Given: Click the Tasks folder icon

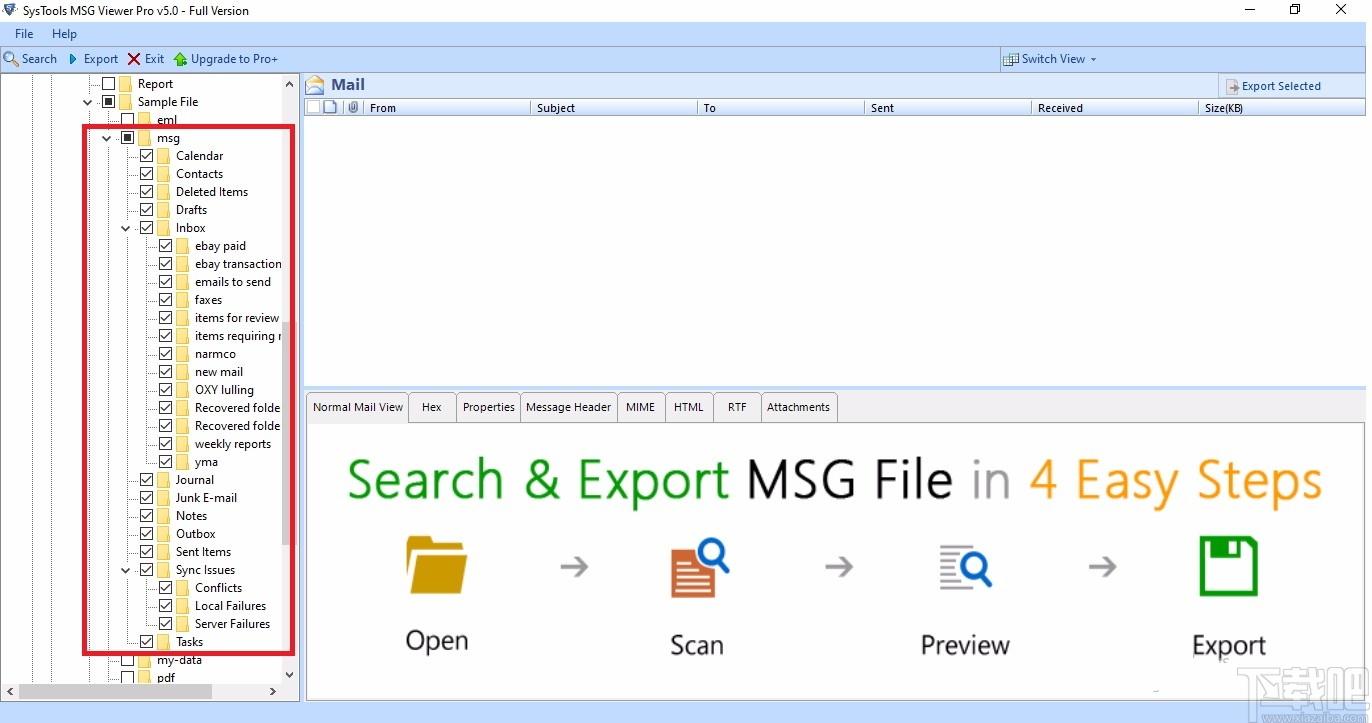Looking at the screenshot, I should tap(164, 642).
